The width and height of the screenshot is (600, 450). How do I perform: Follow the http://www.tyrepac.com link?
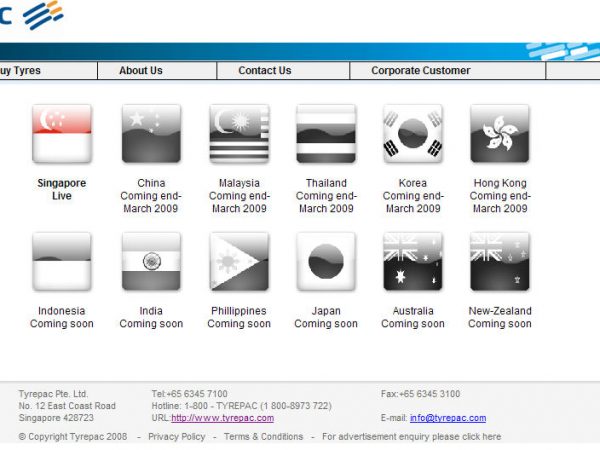(x=222, y=418)
